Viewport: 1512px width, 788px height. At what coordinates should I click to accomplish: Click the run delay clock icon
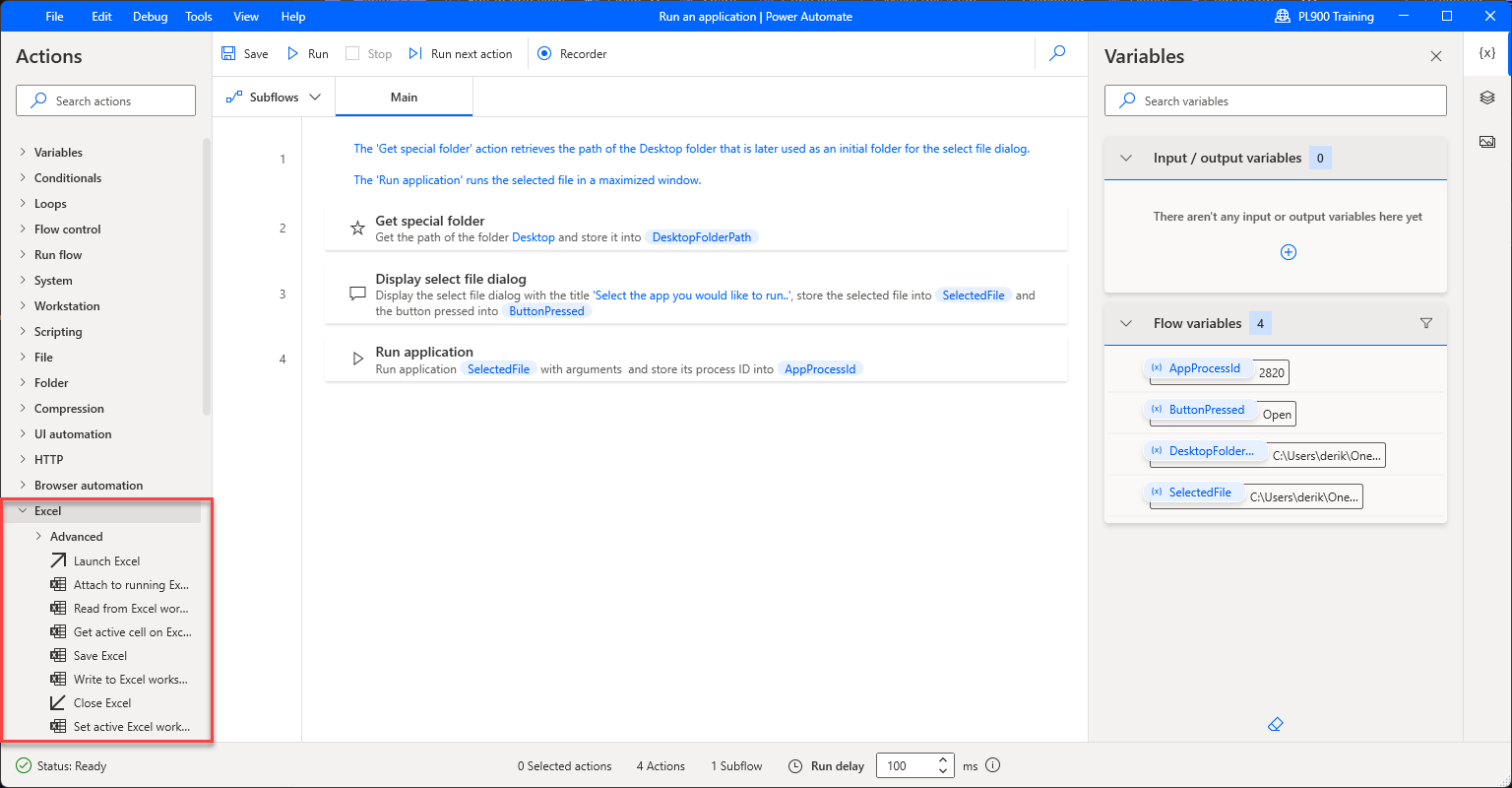[x=796, y=765]
